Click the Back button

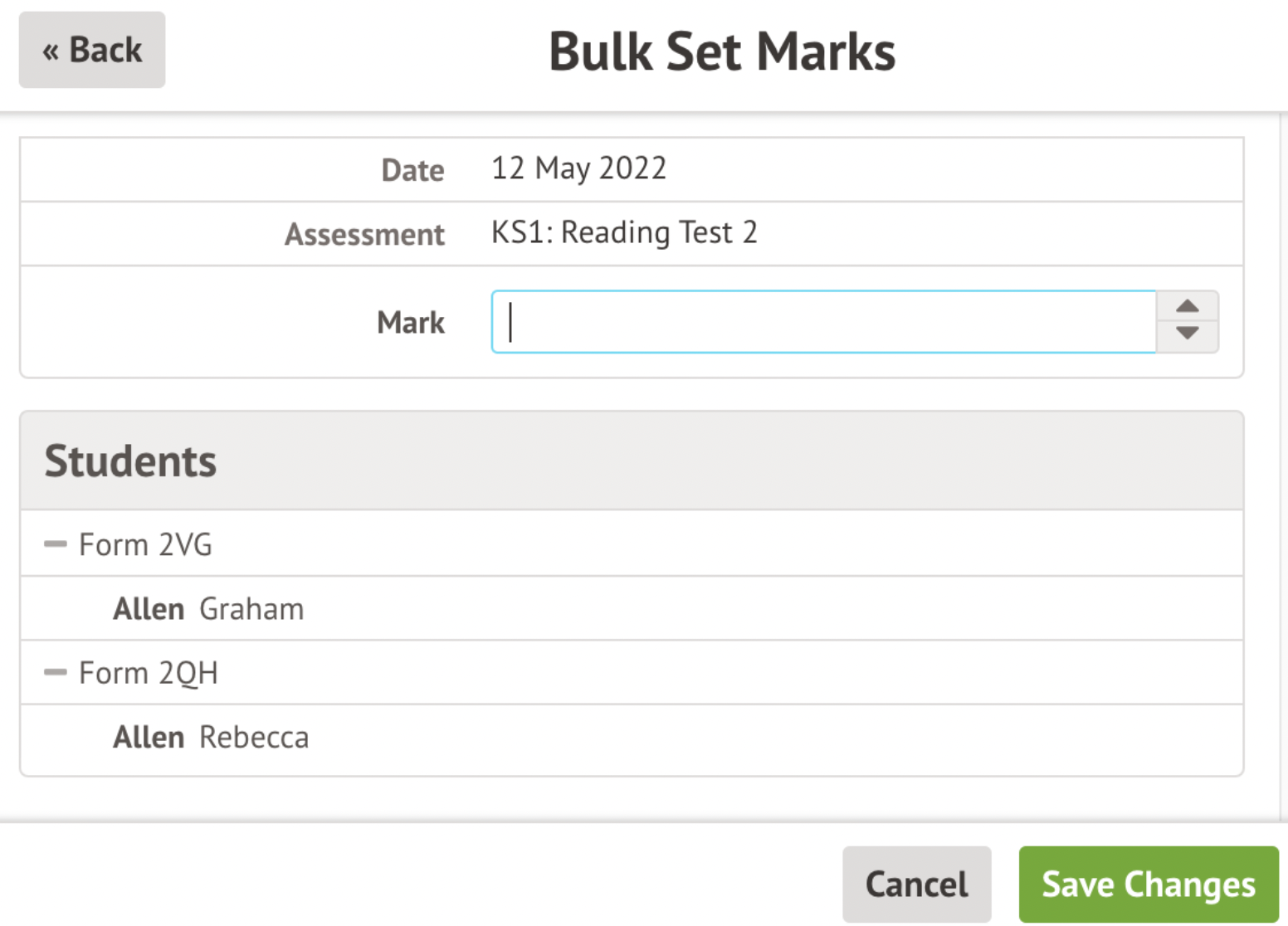click(92, 50)
